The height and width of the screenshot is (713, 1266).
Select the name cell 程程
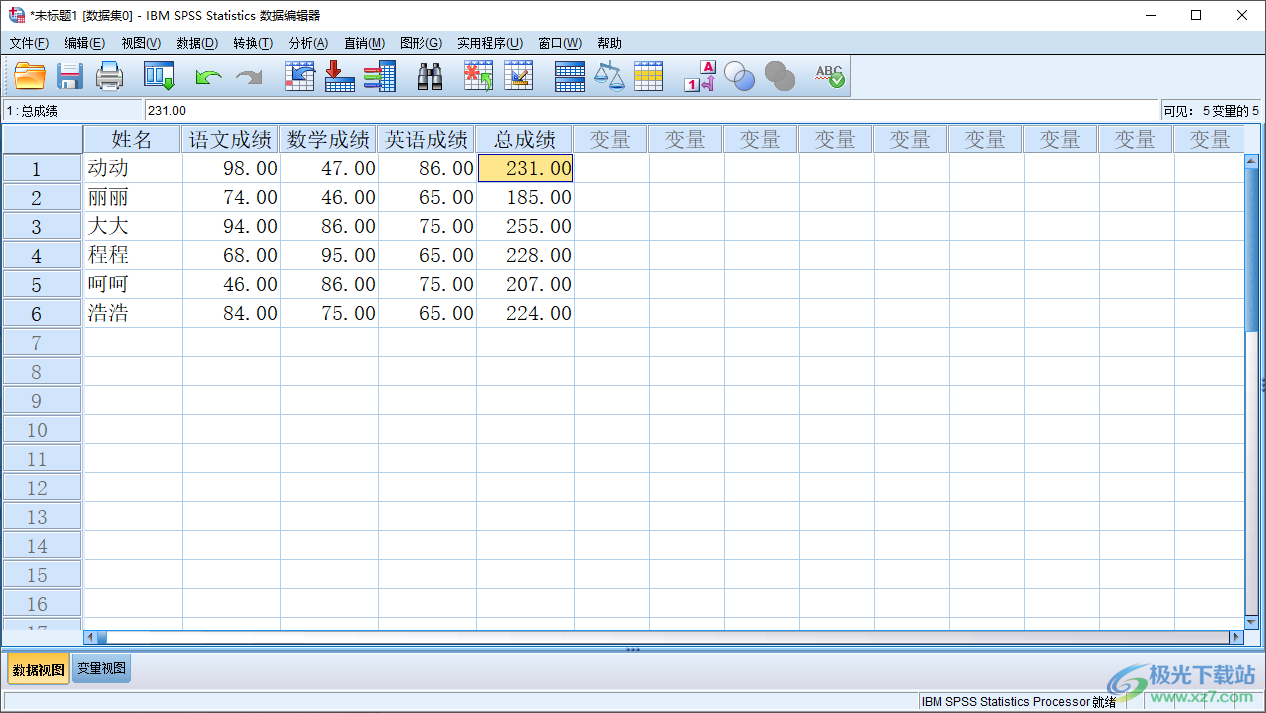132,255
